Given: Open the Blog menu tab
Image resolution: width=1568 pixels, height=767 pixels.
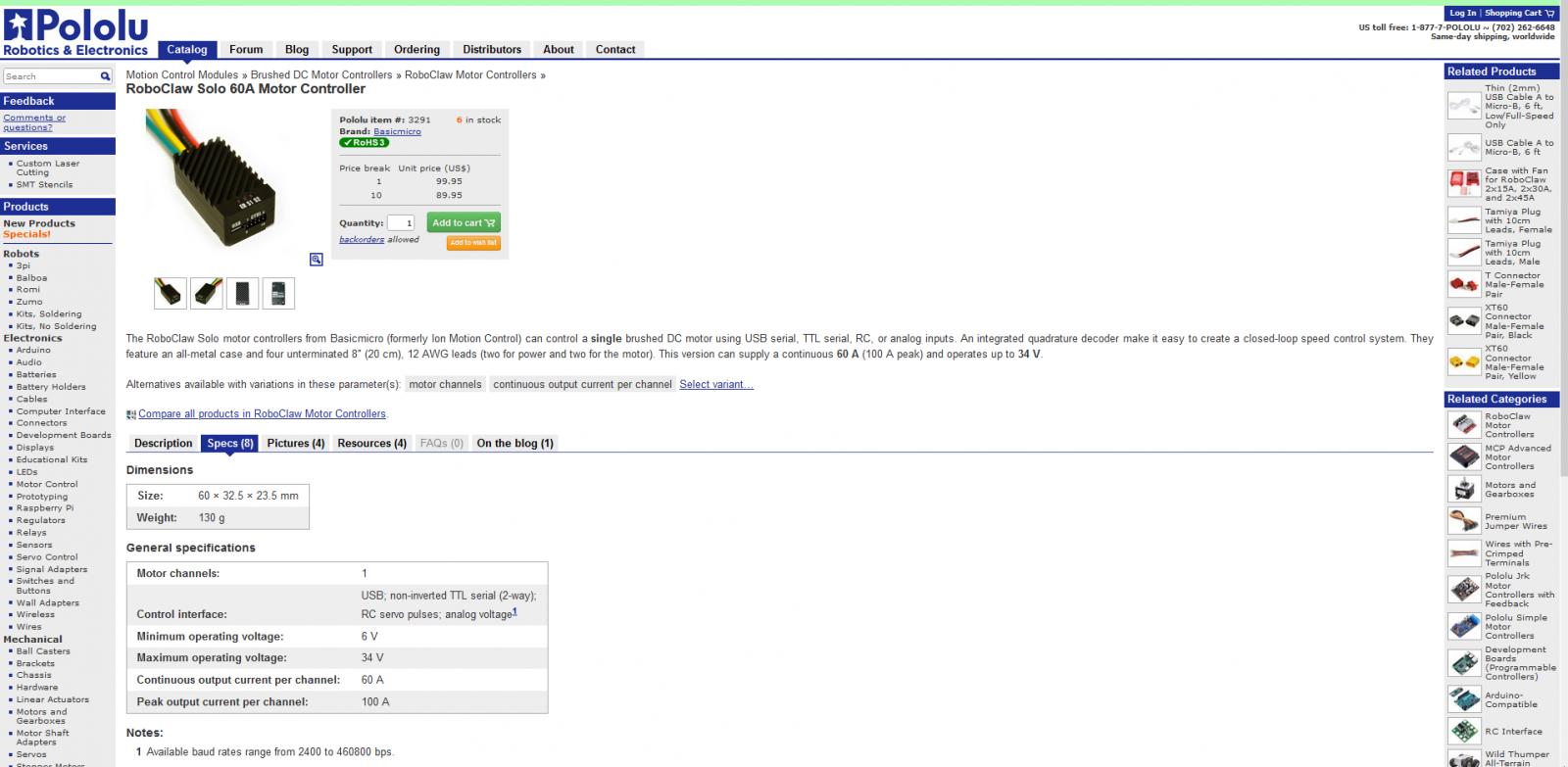Looking at the screenshot, I should (297, 49).
